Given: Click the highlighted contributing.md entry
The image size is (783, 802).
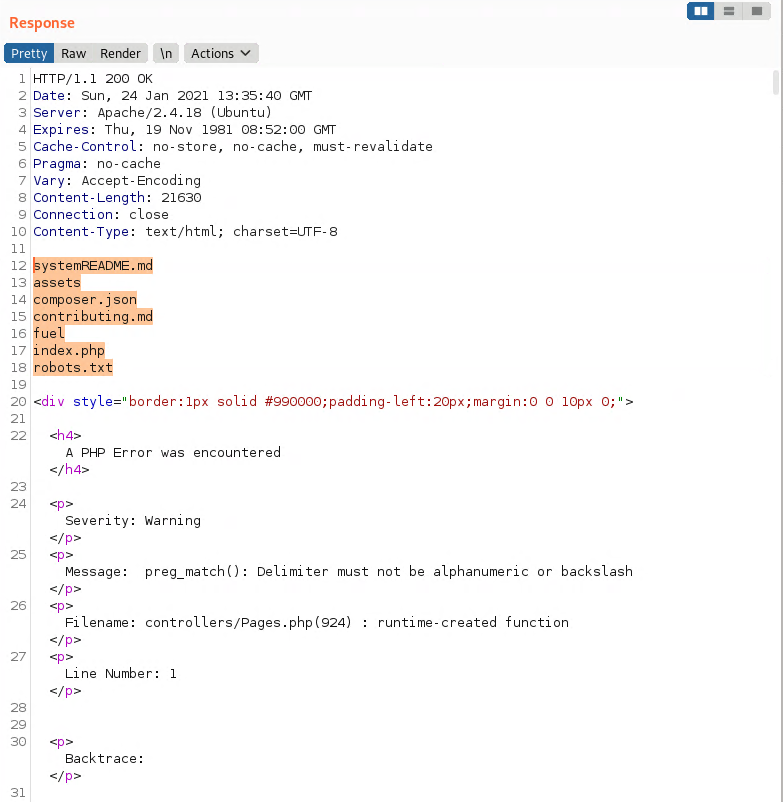Looking at the screenshot, I should (x=92, y=316).
